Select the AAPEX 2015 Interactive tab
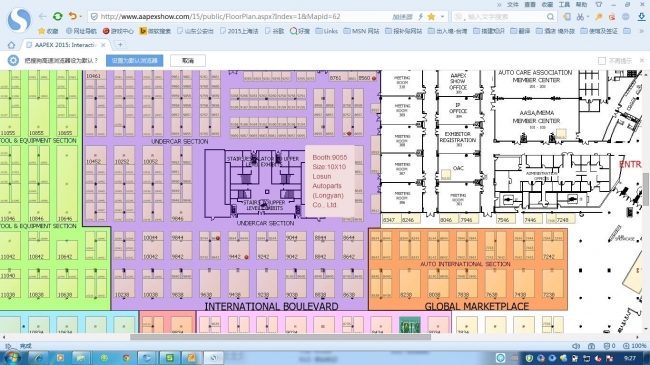 (x=65, y=45)
